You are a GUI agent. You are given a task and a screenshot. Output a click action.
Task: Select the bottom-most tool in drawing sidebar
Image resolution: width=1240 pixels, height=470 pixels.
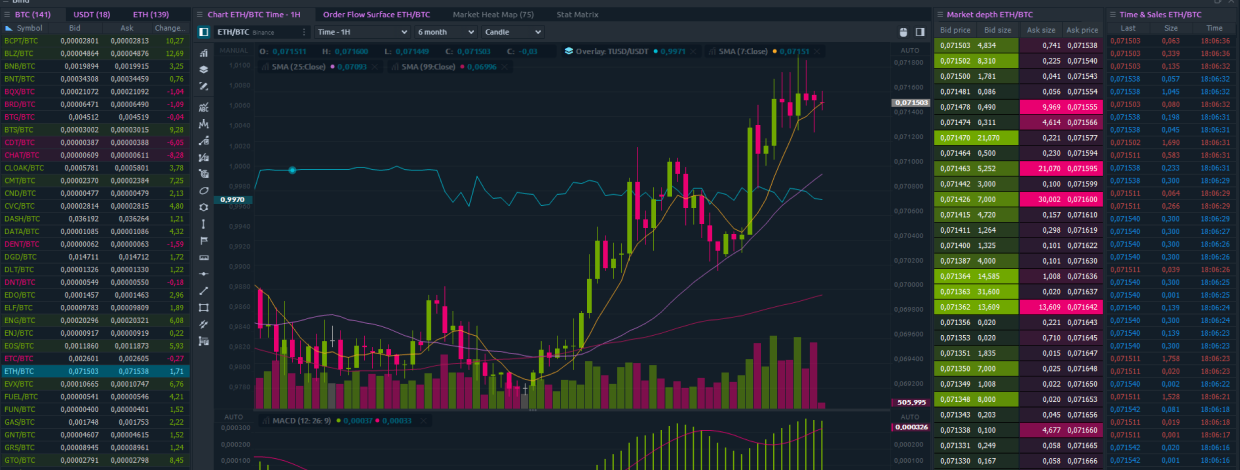pyautogui.click(x=204, y=341)
